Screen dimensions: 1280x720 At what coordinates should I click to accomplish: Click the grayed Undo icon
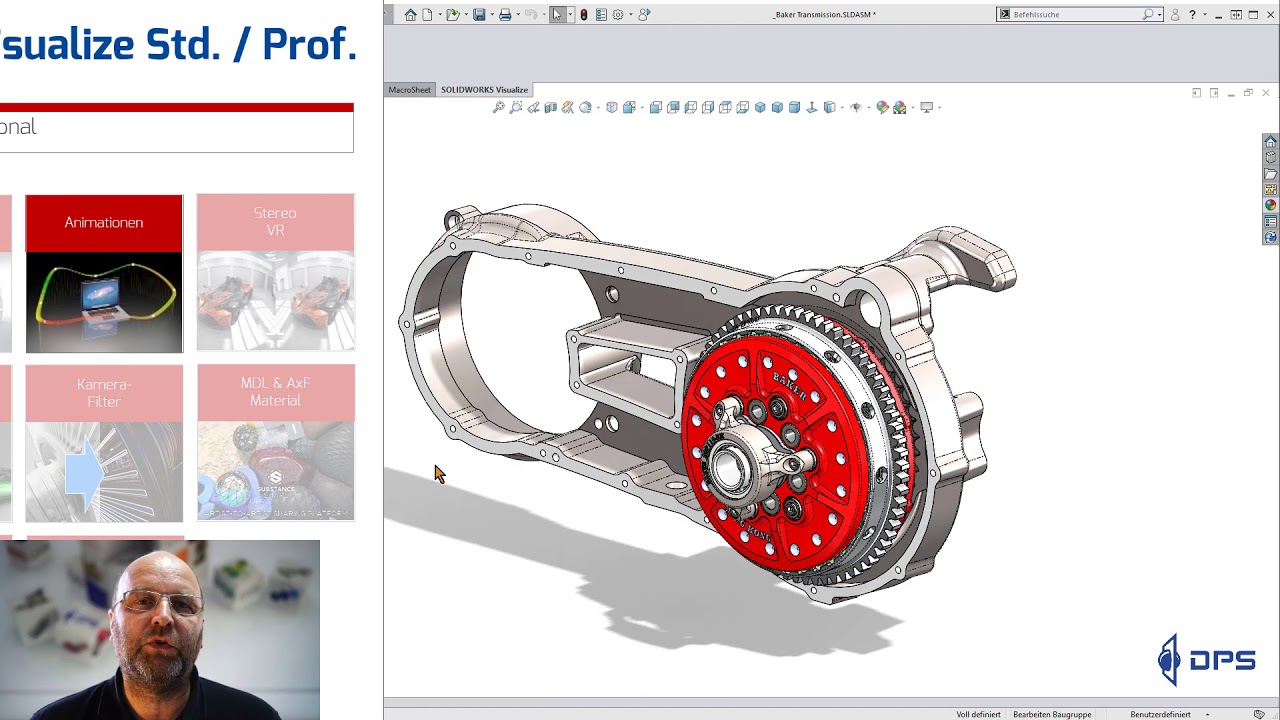pos(531,15)
